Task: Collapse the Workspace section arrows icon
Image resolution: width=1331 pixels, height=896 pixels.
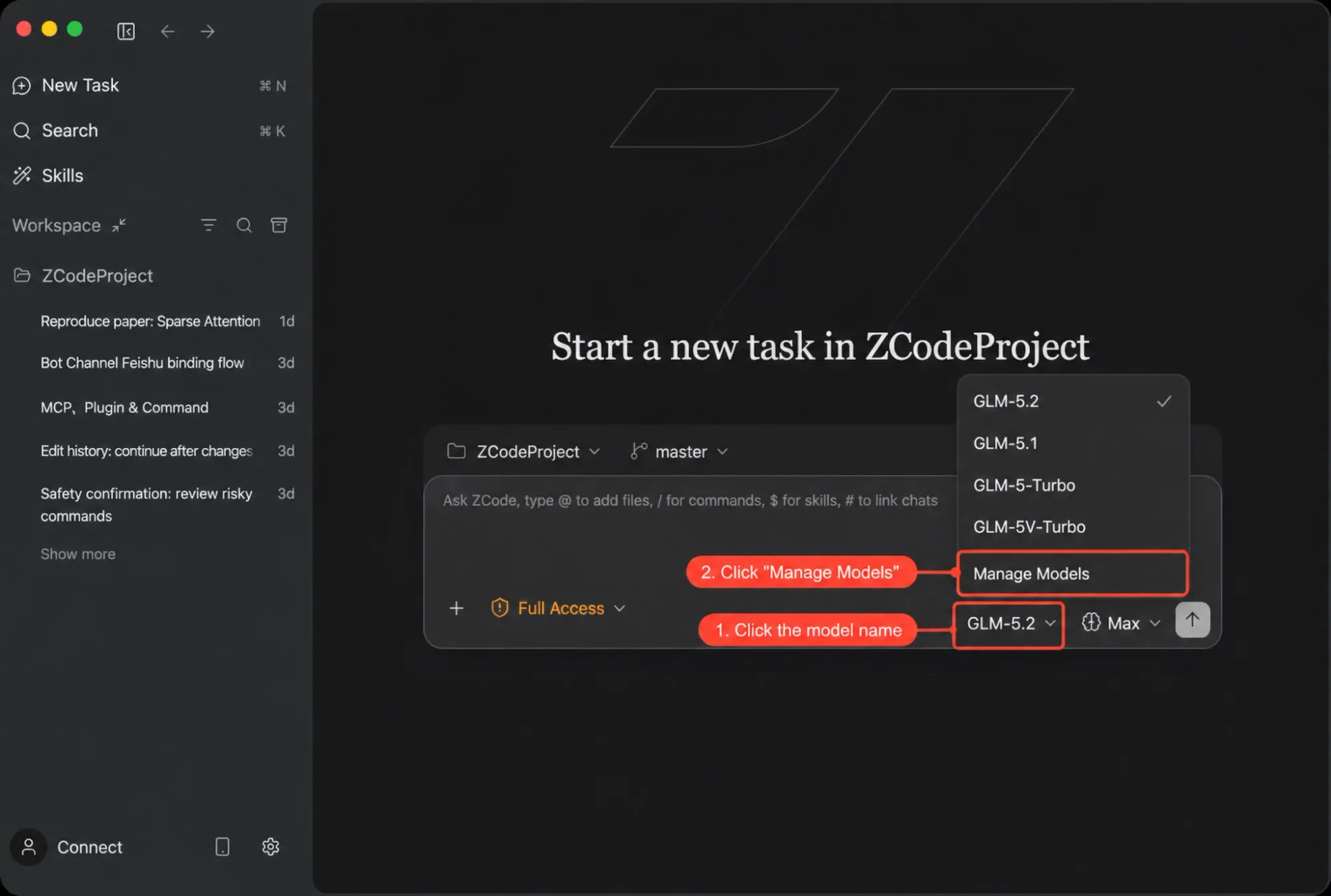Action: [x=119, y=225]
